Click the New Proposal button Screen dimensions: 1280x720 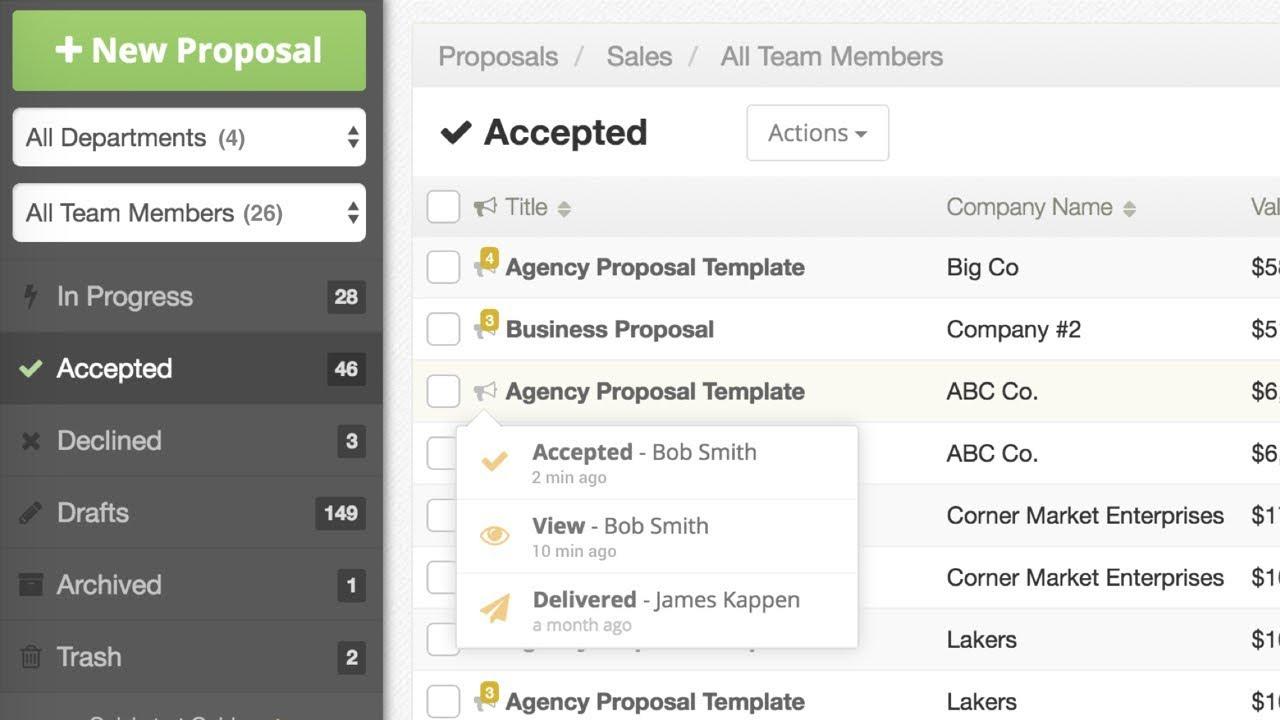pos(189,51)
